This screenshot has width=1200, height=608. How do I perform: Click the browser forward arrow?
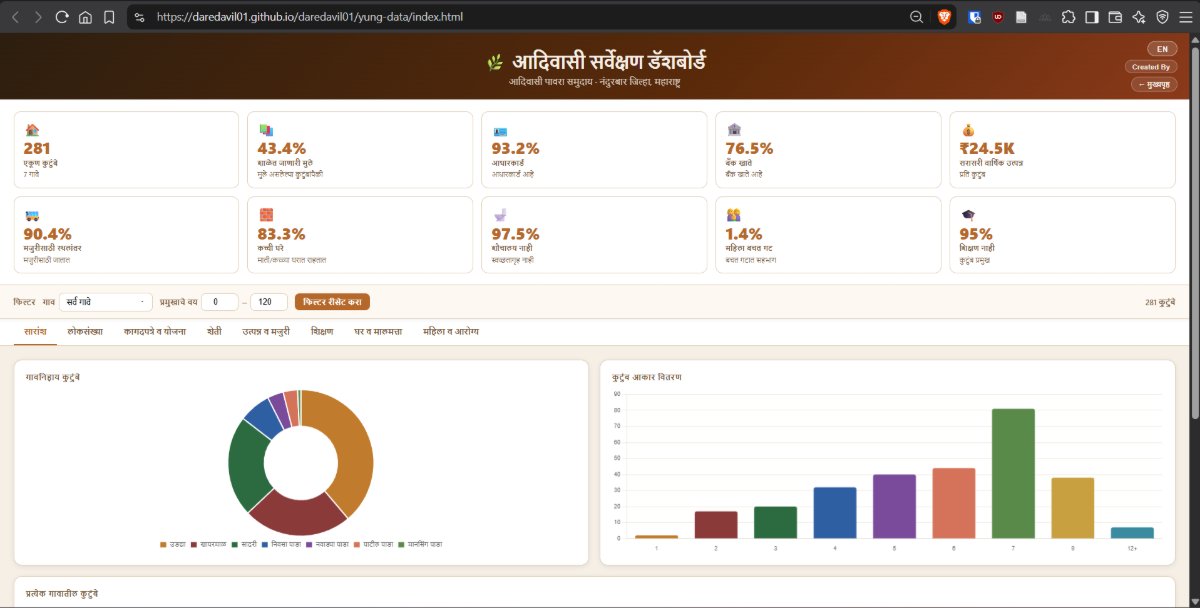(x=38, y=17)
